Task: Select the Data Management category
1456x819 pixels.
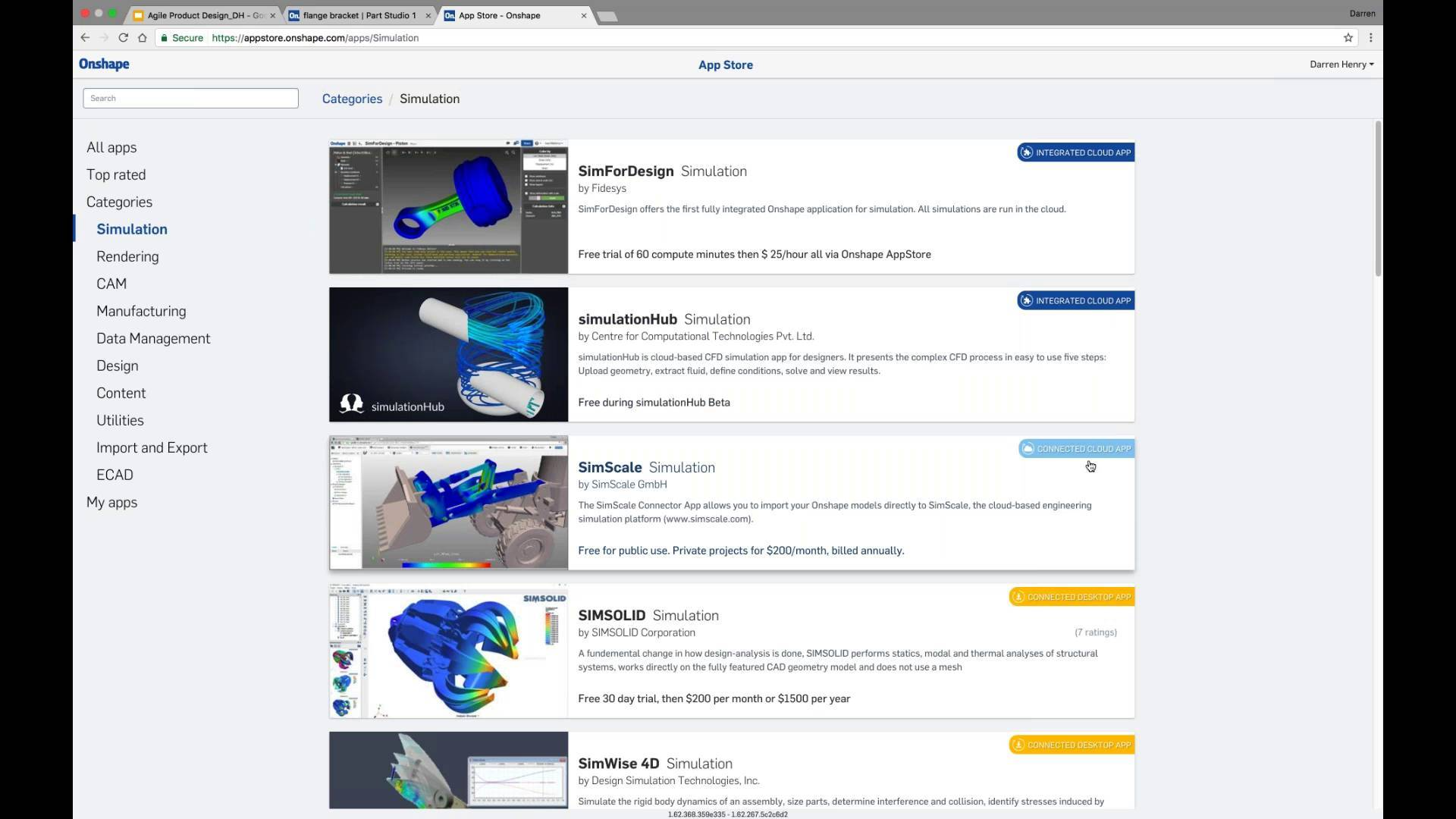Action: tap(153, 339)
